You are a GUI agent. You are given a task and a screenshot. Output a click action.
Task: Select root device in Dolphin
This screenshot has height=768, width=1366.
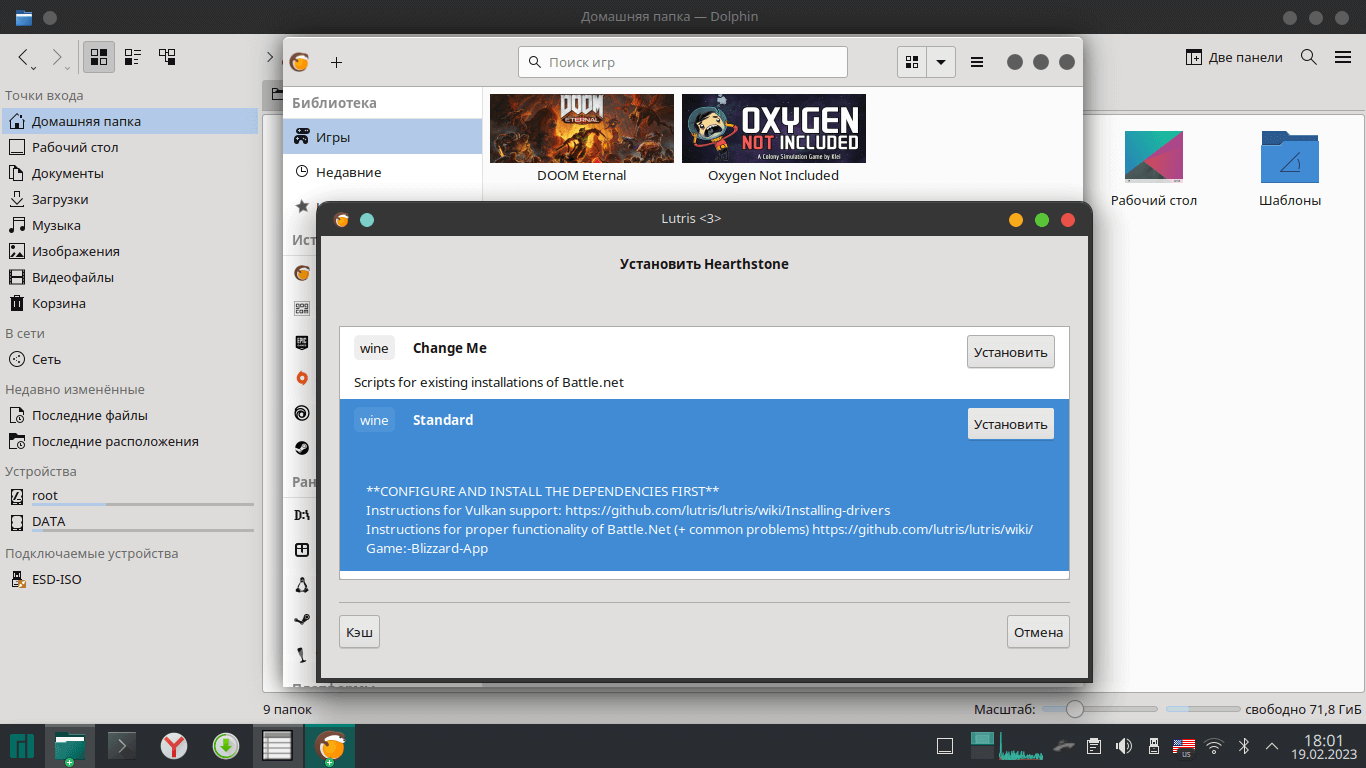pyautogui.click(x=130, y=496)
